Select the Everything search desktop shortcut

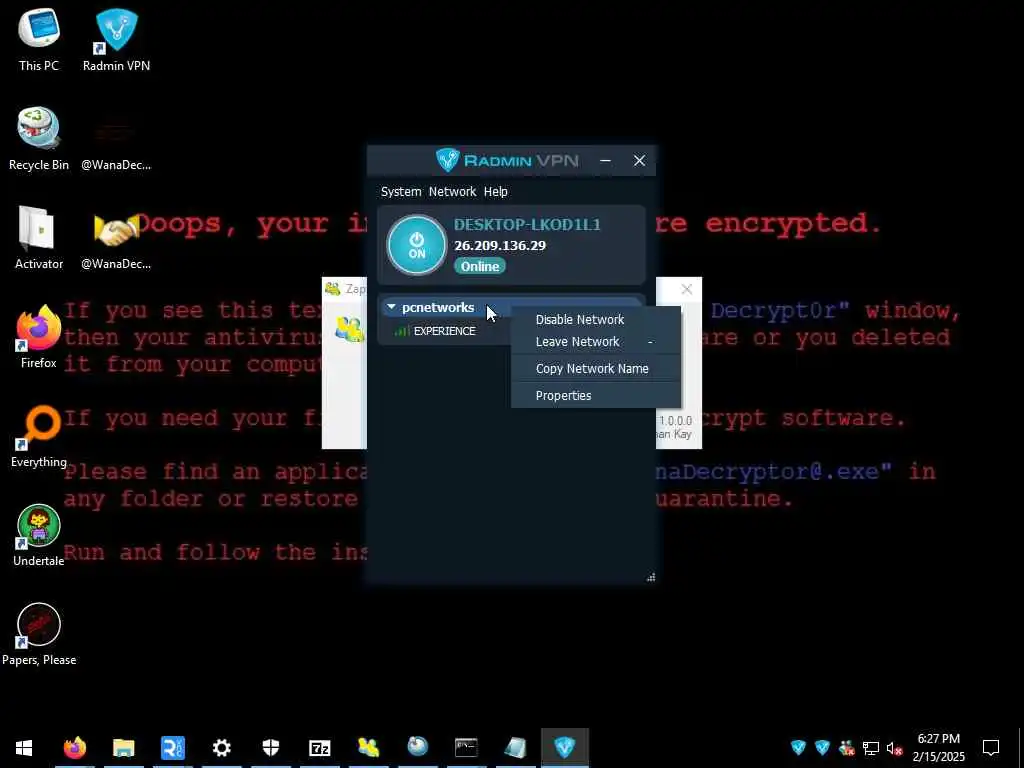(39, 436)
